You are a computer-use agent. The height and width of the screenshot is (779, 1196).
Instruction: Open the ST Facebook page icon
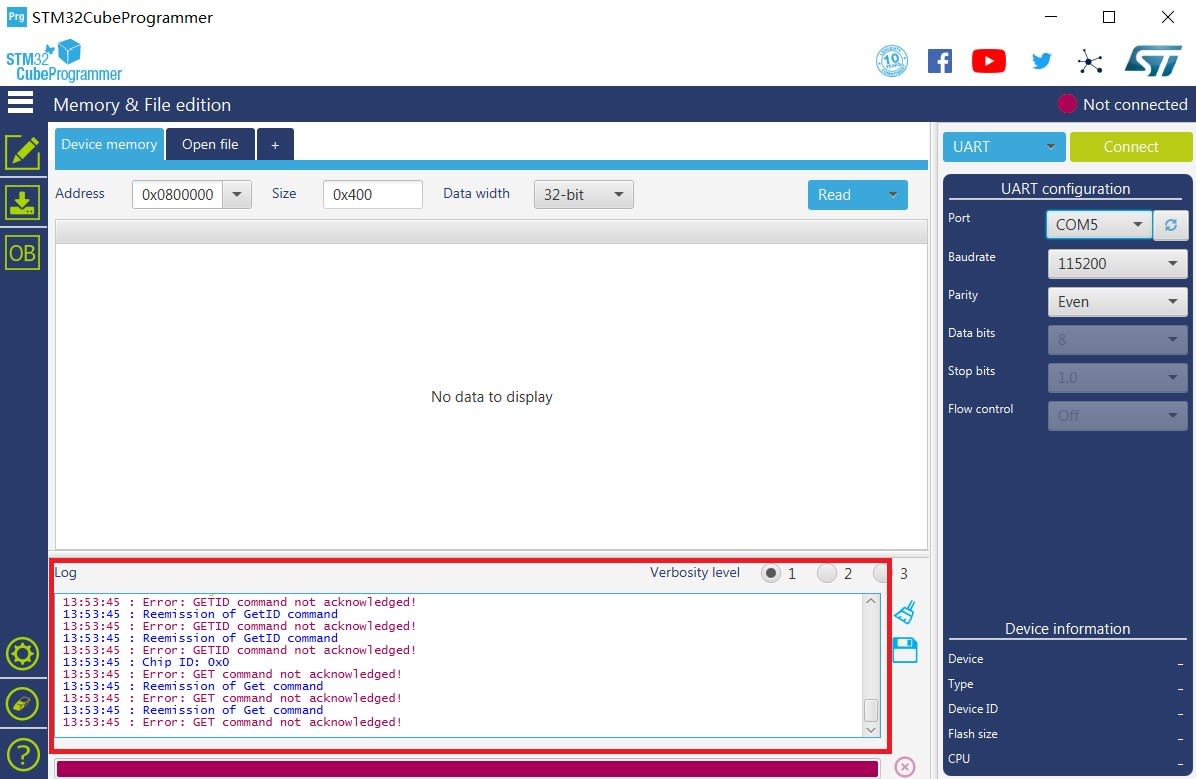940,61
